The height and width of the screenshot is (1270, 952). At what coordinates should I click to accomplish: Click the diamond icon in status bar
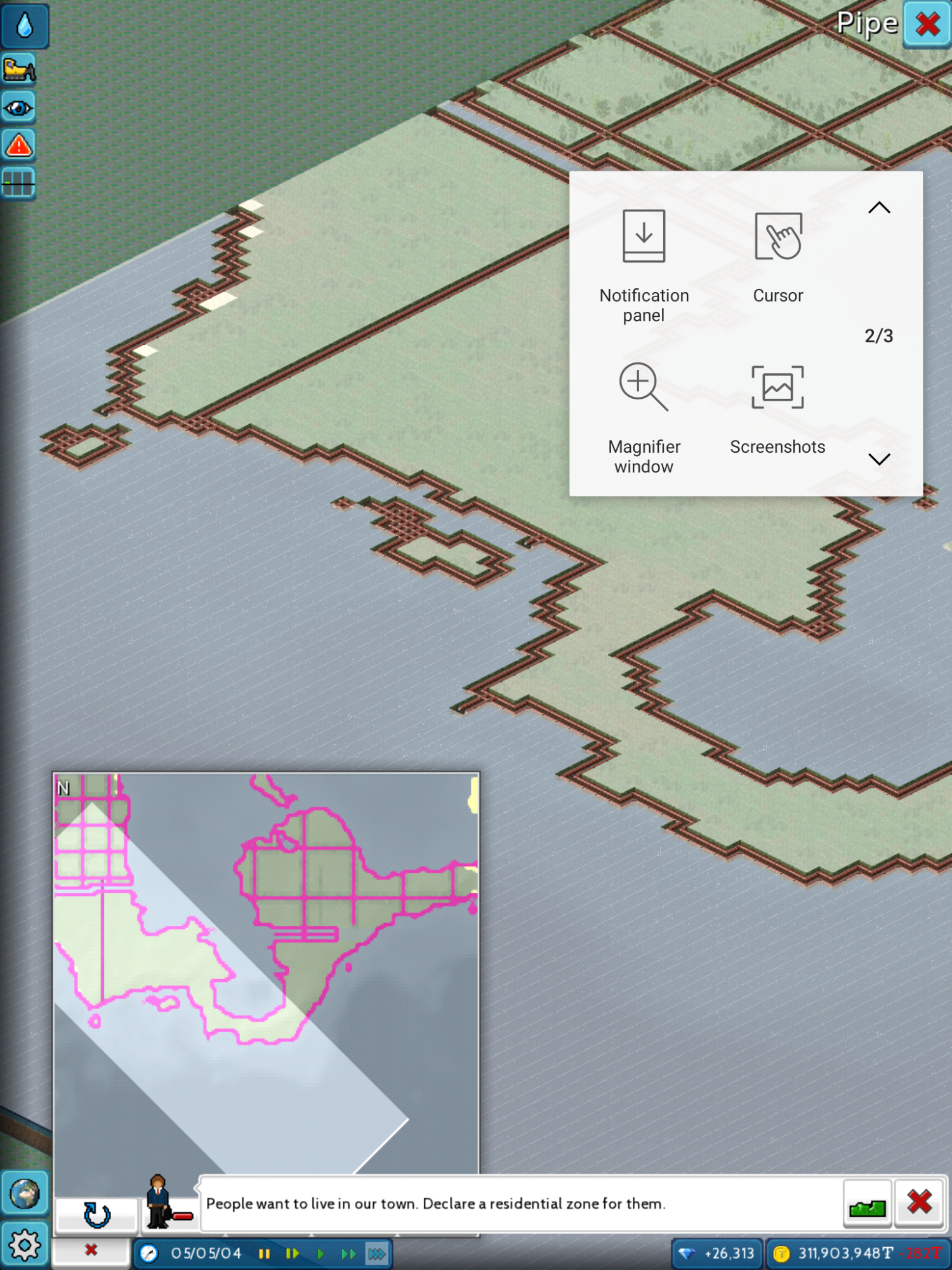pos(686,1253)
